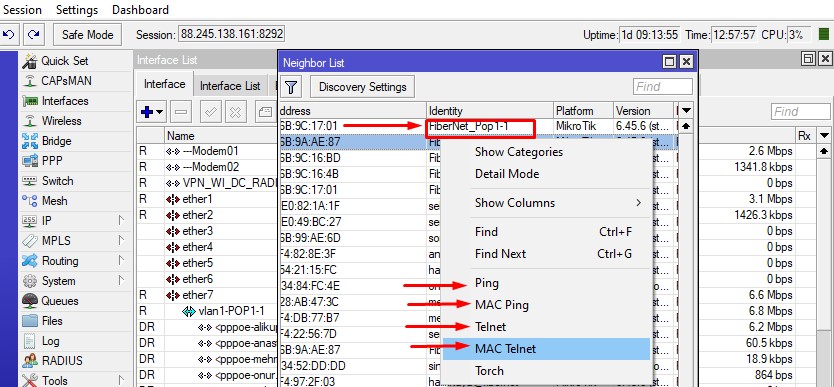Screen dimensions: 834x387
Task: Select the ether7 interface row
Action: pos(207,295)
